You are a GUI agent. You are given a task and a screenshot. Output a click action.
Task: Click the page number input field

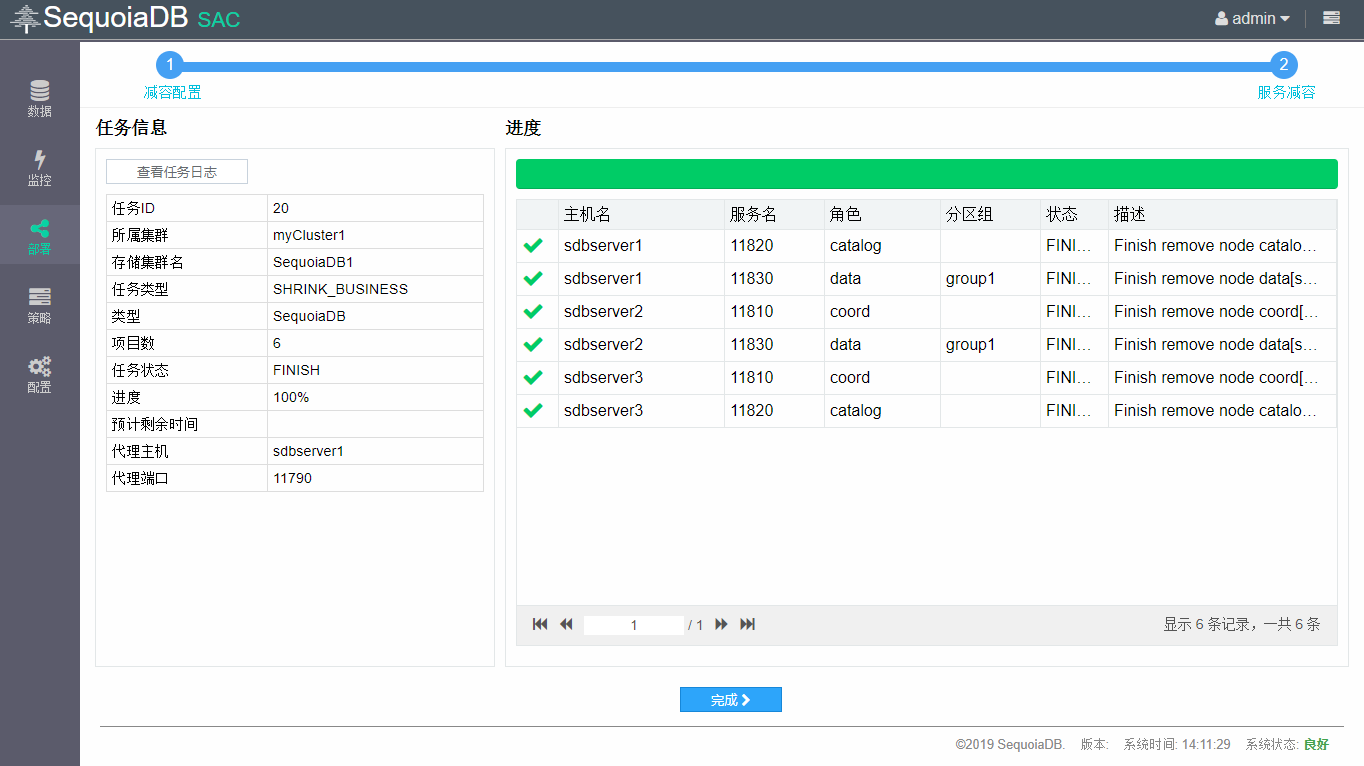tap(634, 625)
